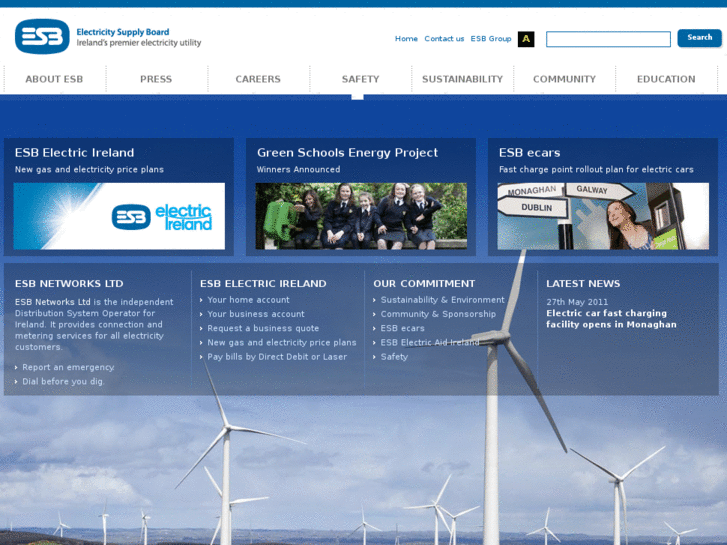Open the 'Electric car fast charging facility' news story
The width and height of the screenshot is (727, 545).
611,319
